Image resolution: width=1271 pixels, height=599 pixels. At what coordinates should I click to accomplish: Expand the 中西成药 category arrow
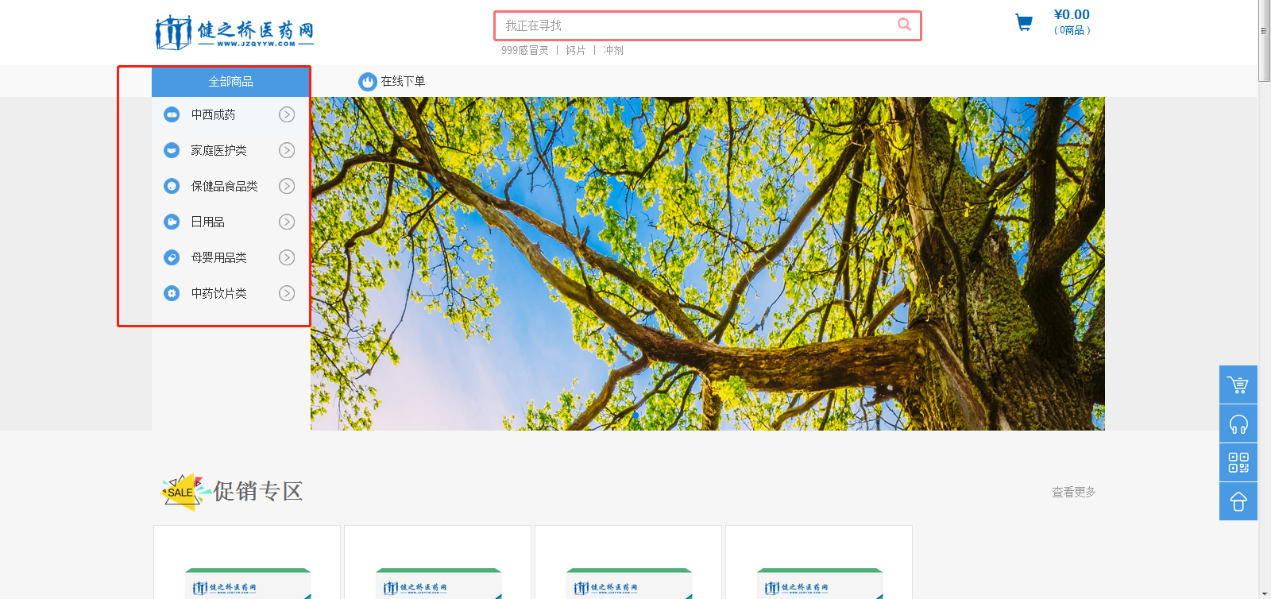click(287, 115)
